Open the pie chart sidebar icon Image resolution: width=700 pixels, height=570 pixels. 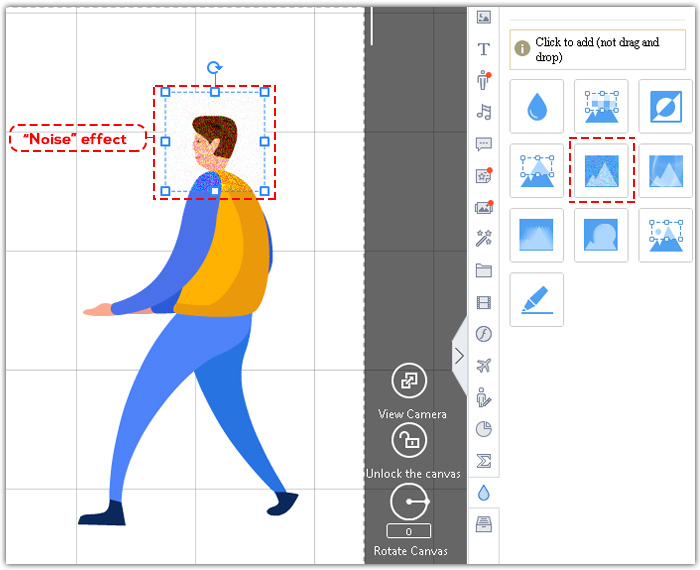pos(483,429)
